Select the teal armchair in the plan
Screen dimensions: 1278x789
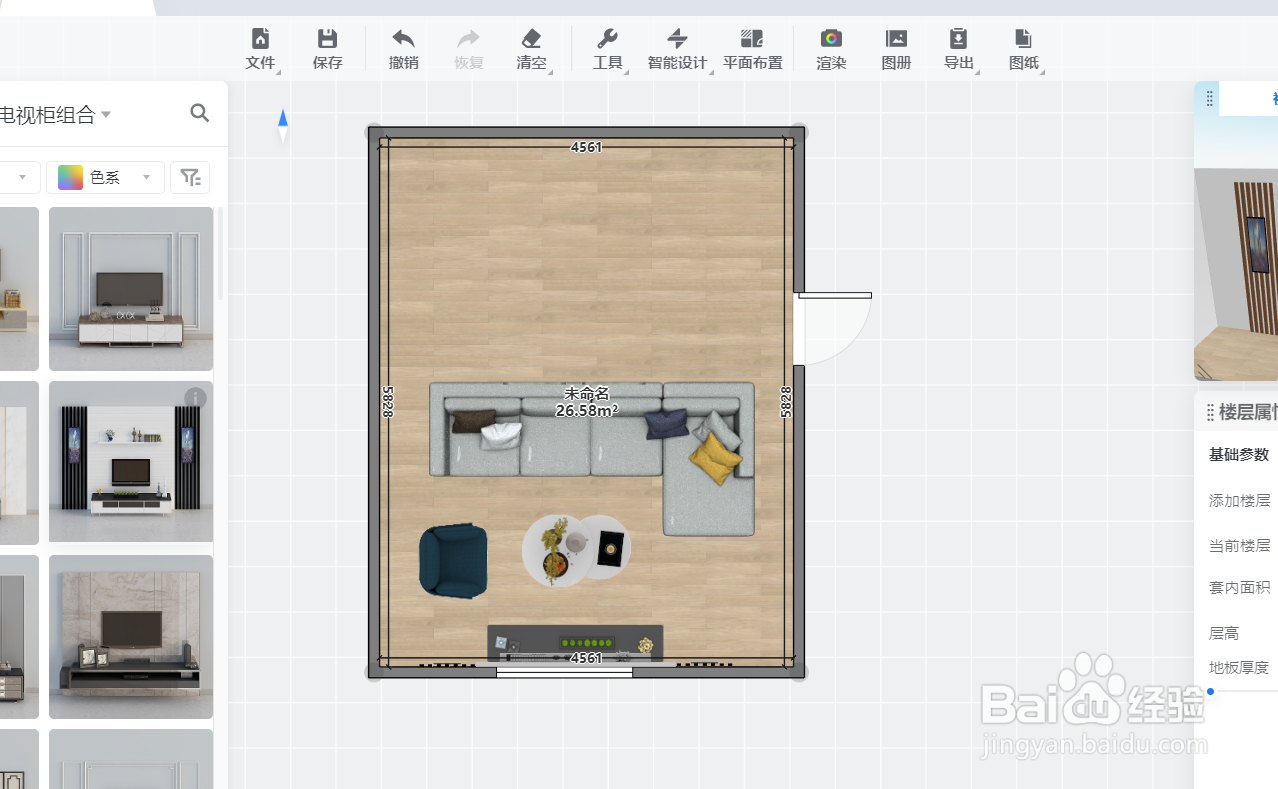pyautogui.click(x=453, y=561)
